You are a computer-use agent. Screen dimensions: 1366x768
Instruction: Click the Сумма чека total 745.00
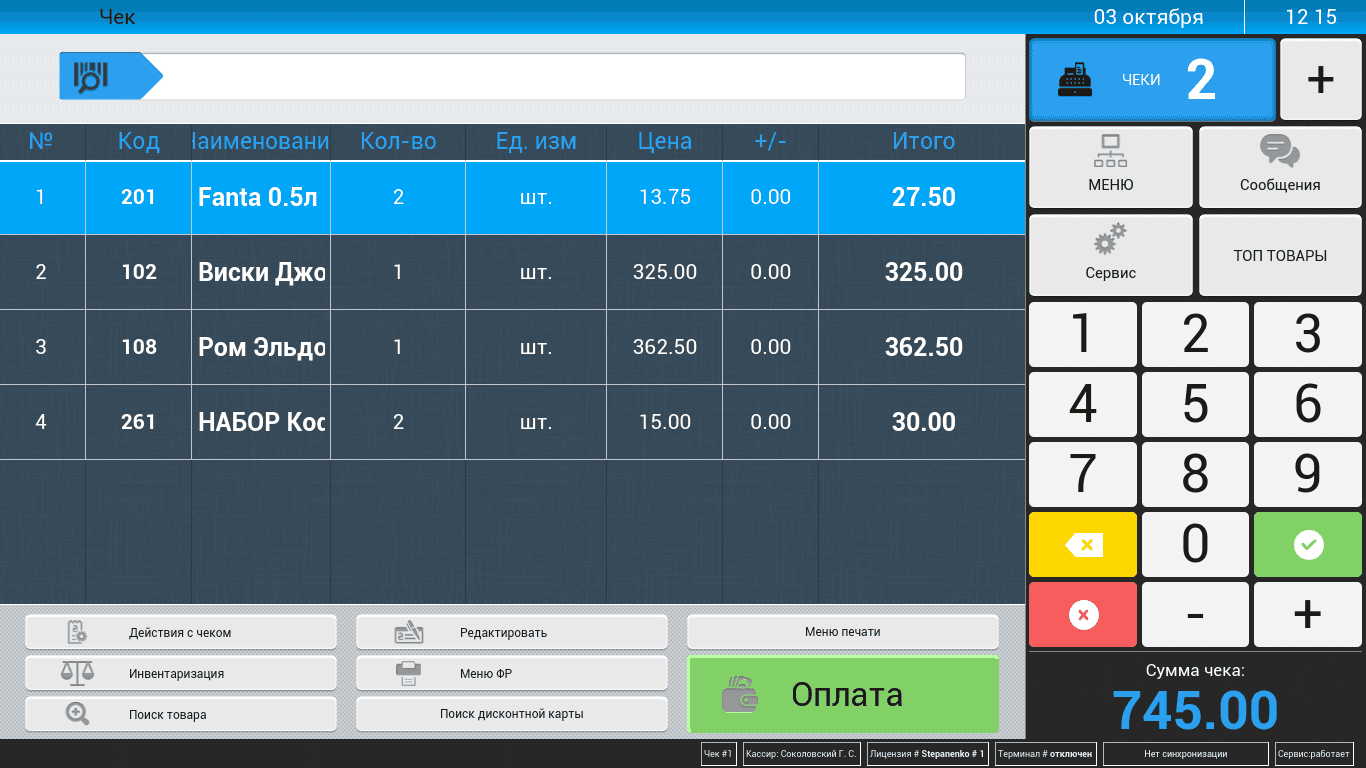tap(1195, 710)
